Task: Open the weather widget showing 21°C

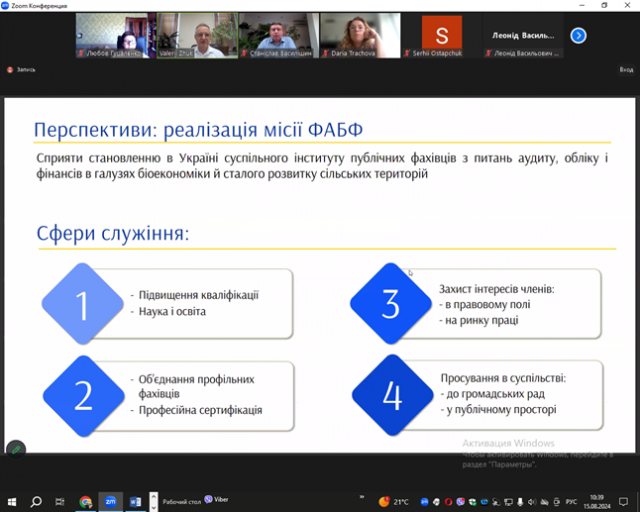Action: (x=393, y=502)
